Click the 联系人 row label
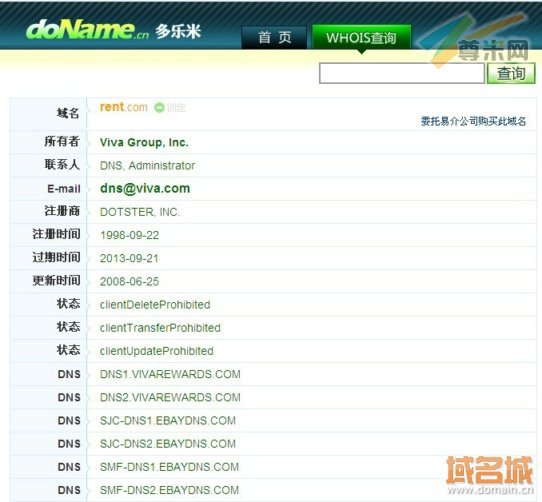The height and width of the screenshot is (502, 542). tap(62, 165)
